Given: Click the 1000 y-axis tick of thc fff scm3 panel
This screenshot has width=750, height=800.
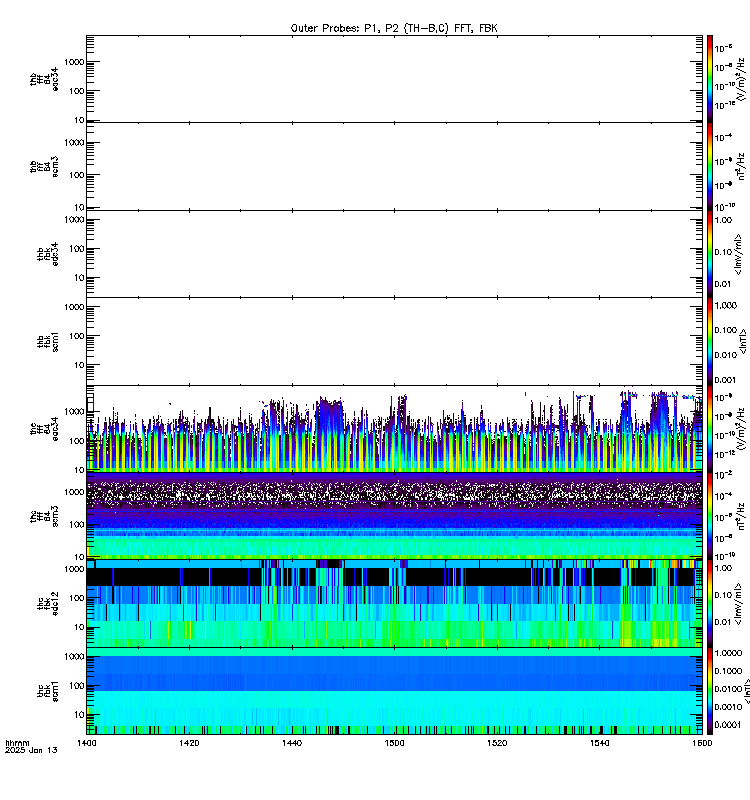Looking at the screenshot, I should point(74,492).
